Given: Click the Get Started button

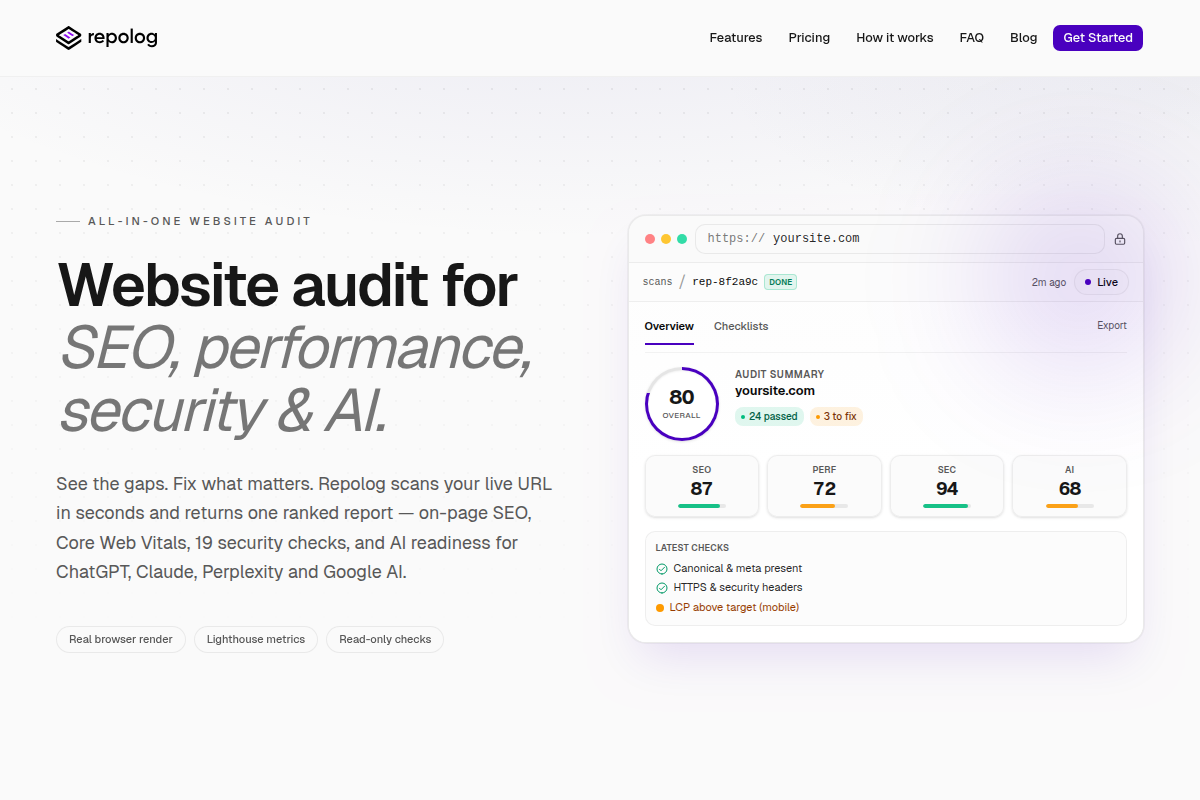Looking at the screenshot, I should 1098,38.
